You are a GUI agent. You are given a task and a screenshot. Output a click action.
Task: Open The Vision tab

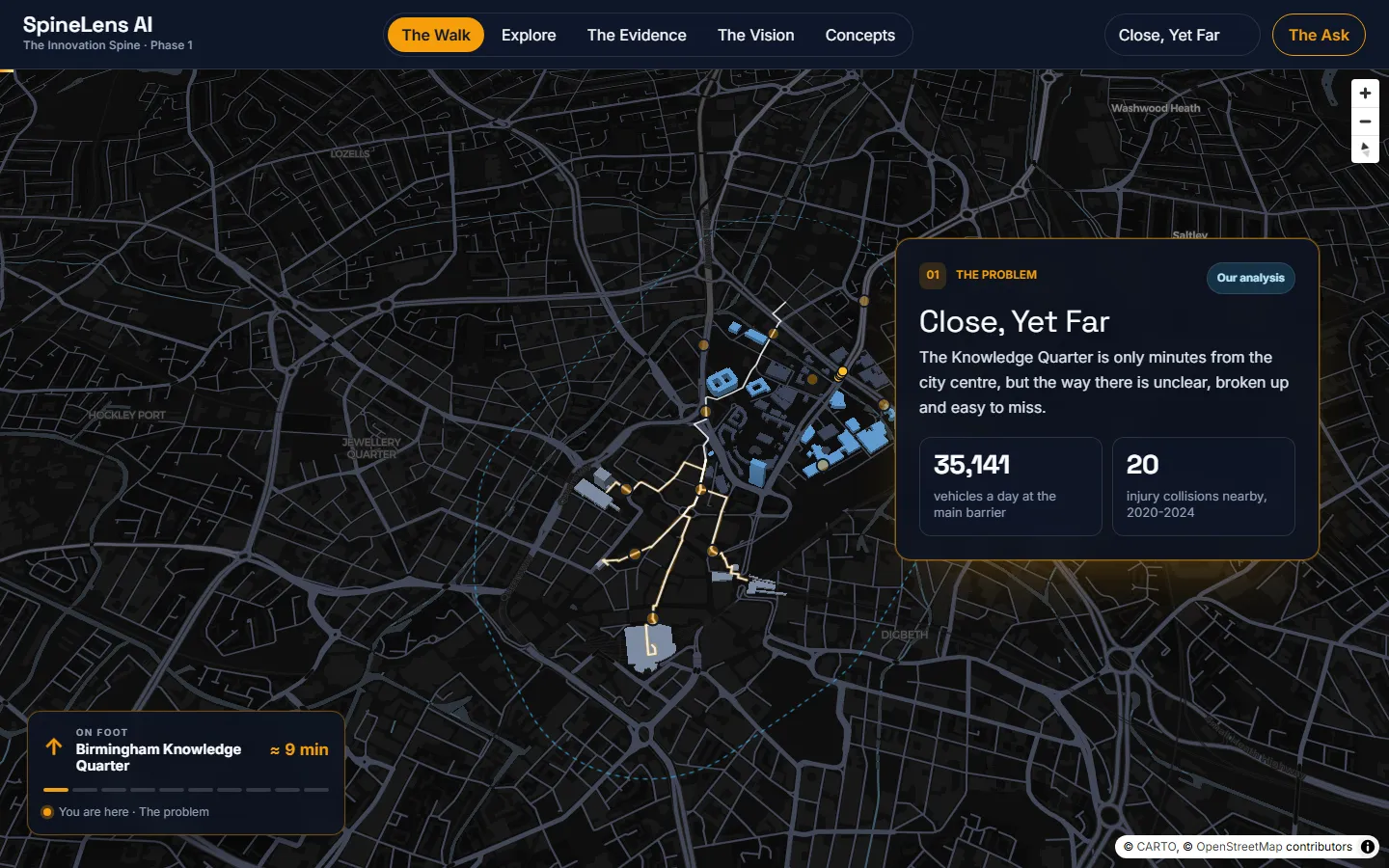pos(756,36)
